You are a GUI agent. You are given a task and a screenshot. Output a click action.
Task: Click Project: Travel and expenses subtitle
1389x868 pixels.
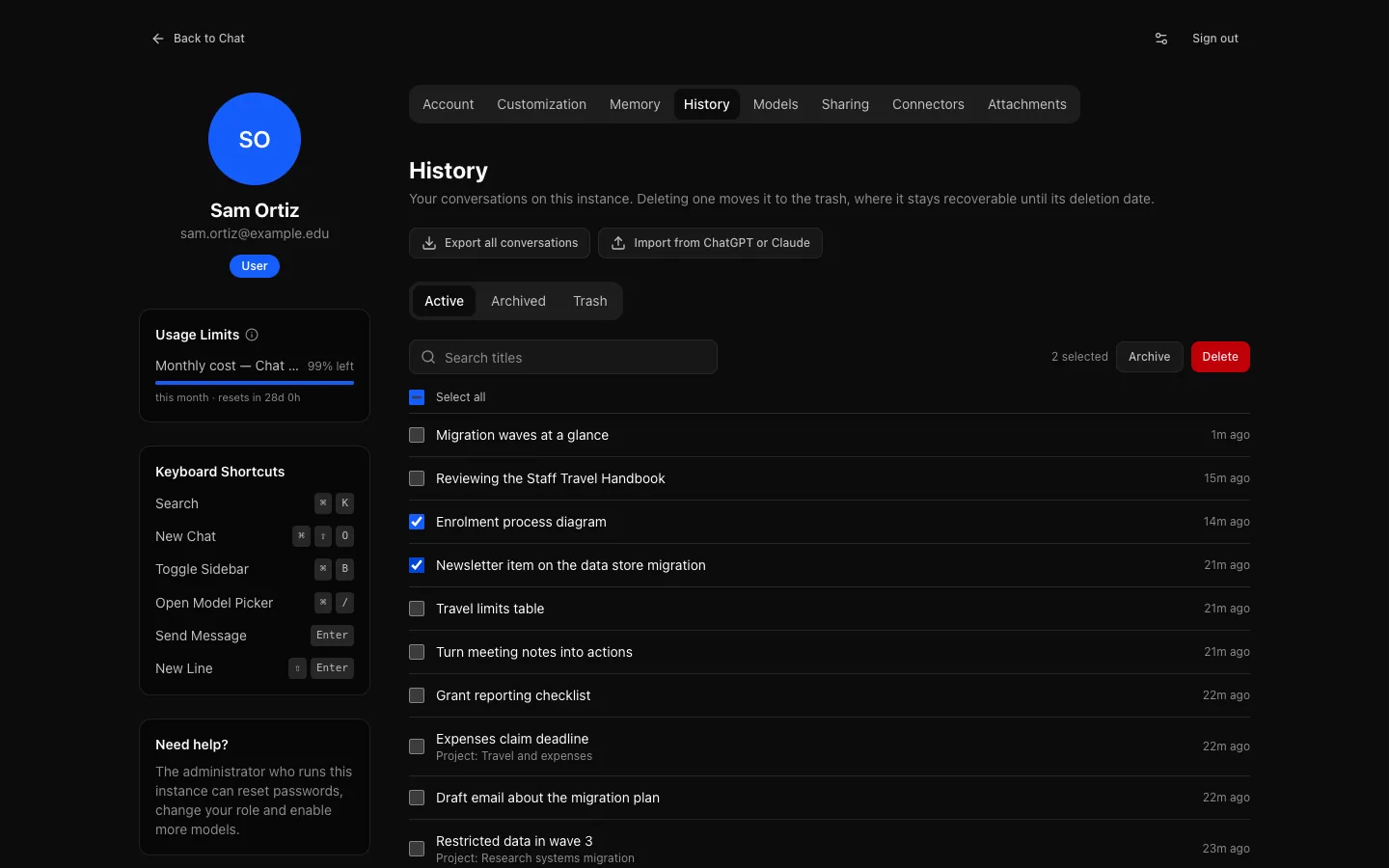click(514, 756)
